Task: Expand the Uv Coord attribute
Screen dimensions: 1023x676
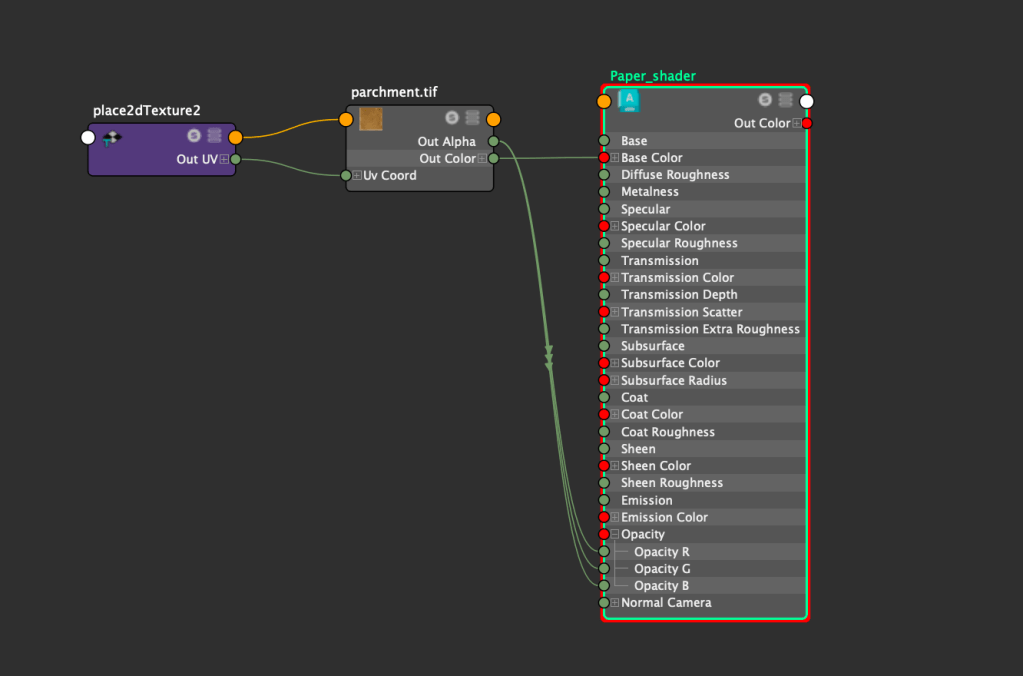Action: pos(357,176)
